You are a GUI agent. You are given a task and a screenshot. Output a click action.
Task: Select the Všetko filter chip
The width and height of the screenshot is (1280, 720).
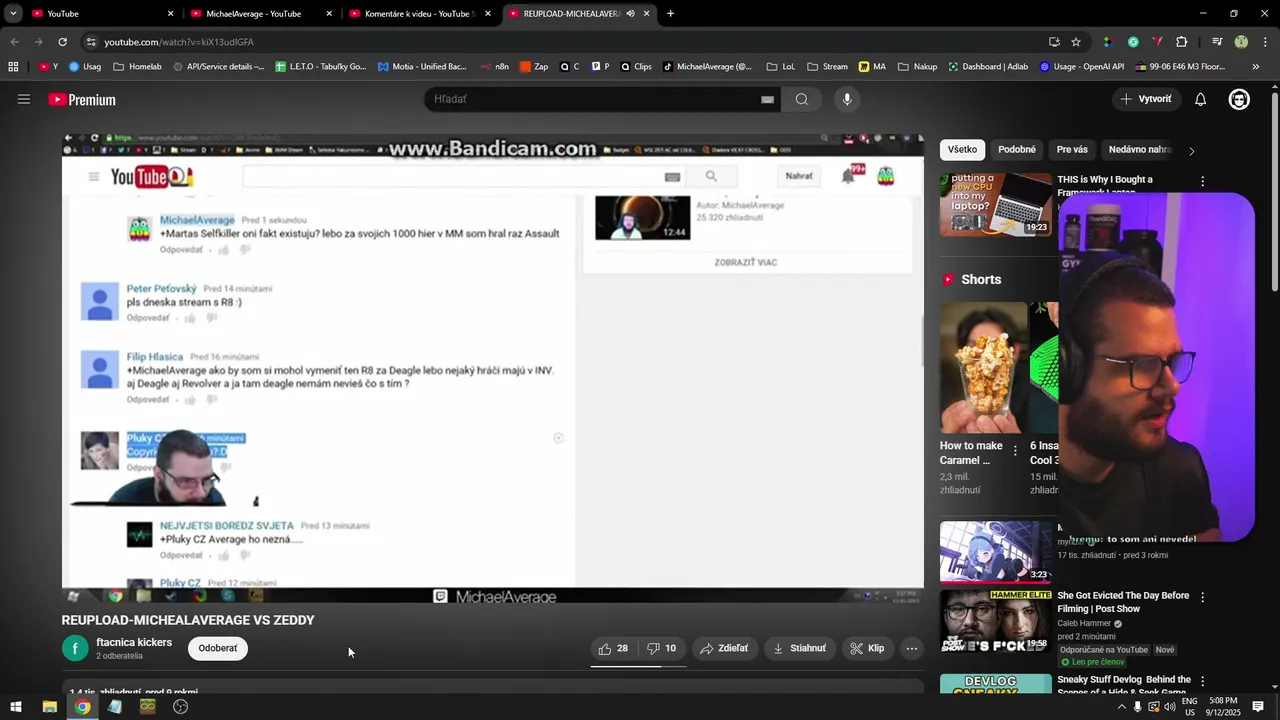pyautogui.click(x=962, y=150)
